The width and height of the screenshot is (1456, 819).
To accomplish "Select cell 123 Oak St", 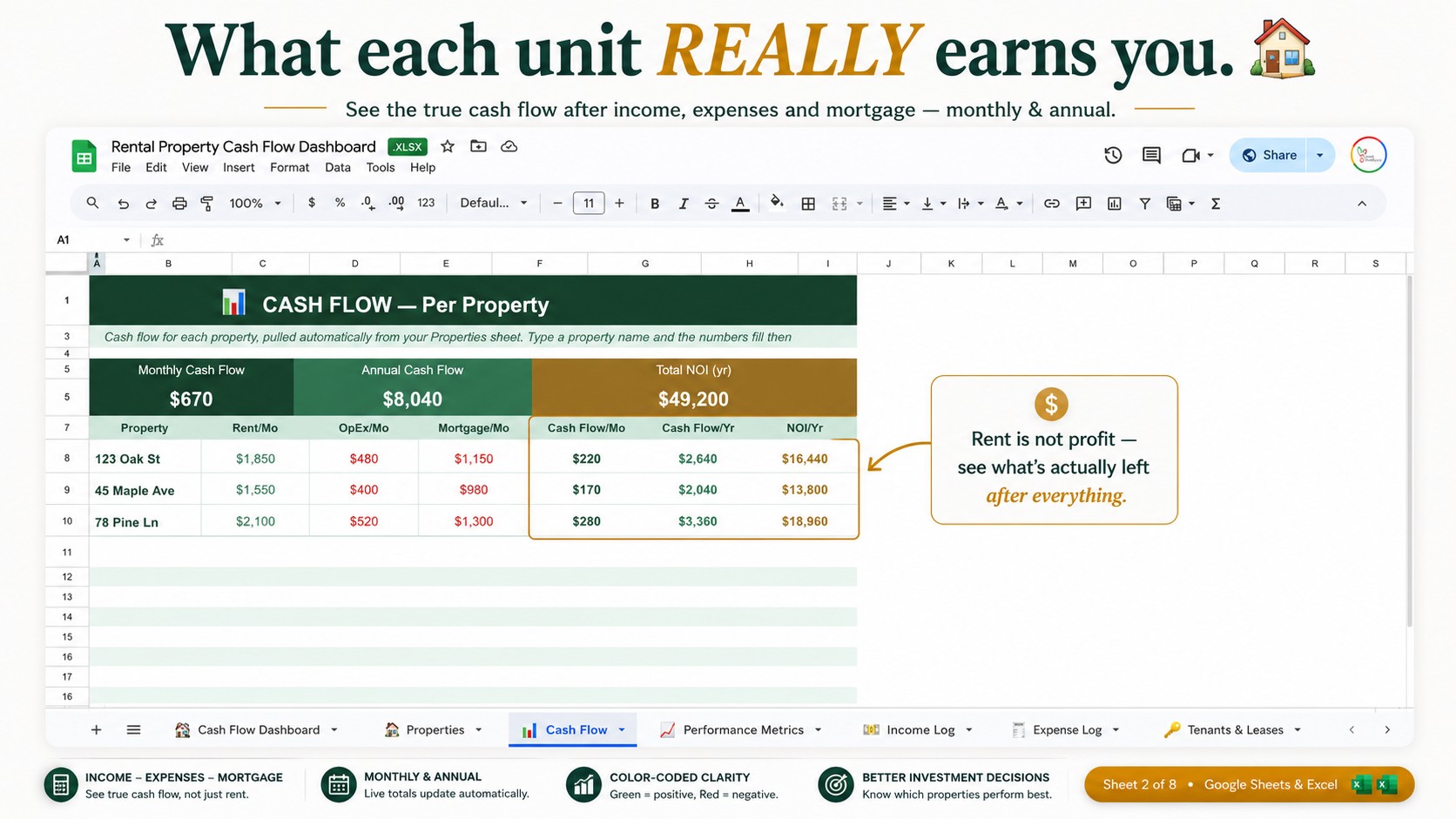I will pos(145,459).
